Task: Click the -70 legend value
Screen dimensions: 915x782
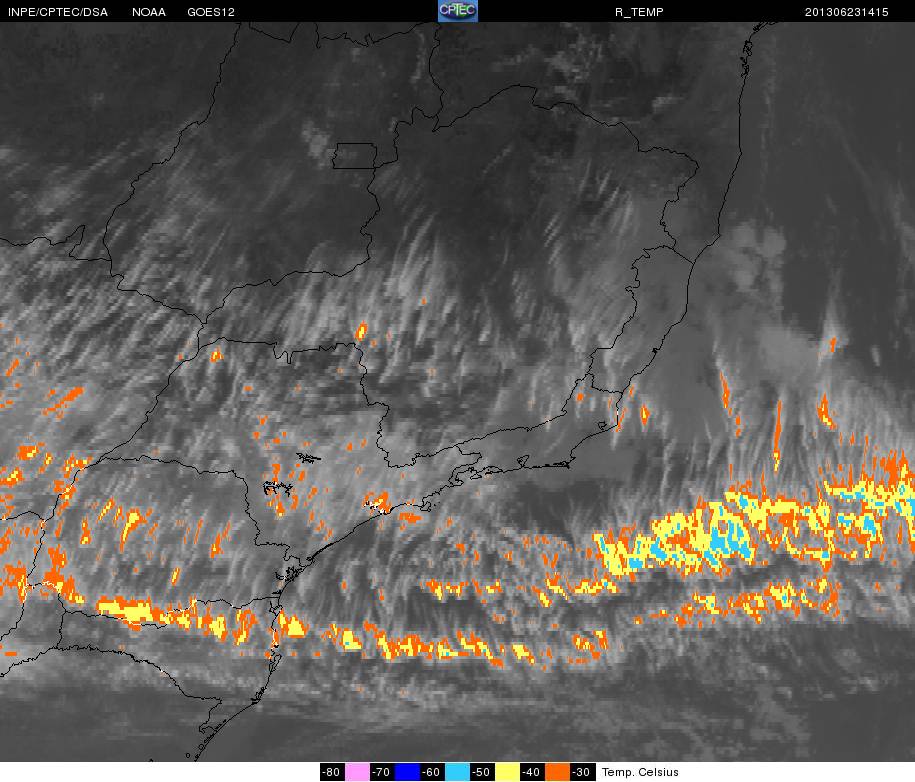Action: pos(382,772)
